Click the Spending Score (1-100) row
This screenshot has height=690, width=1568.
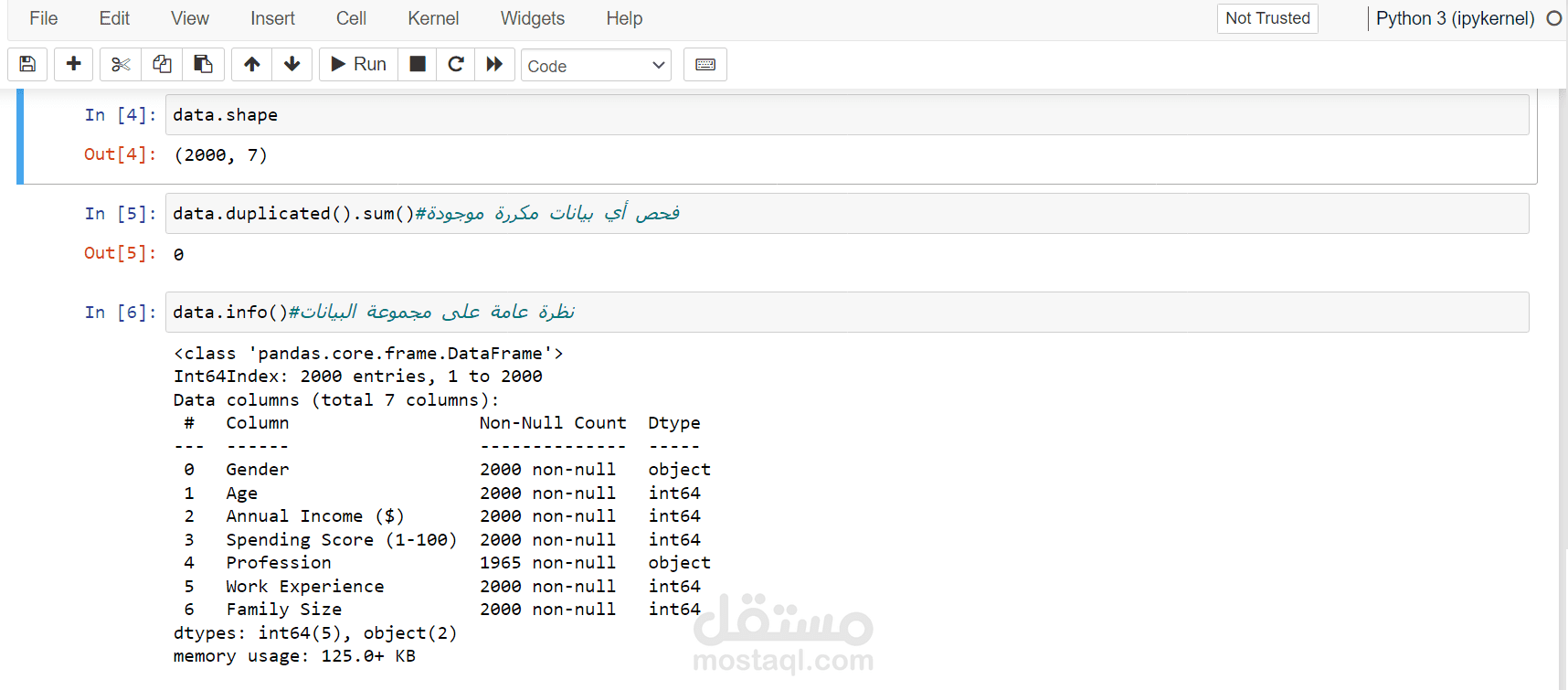[442, 540]
